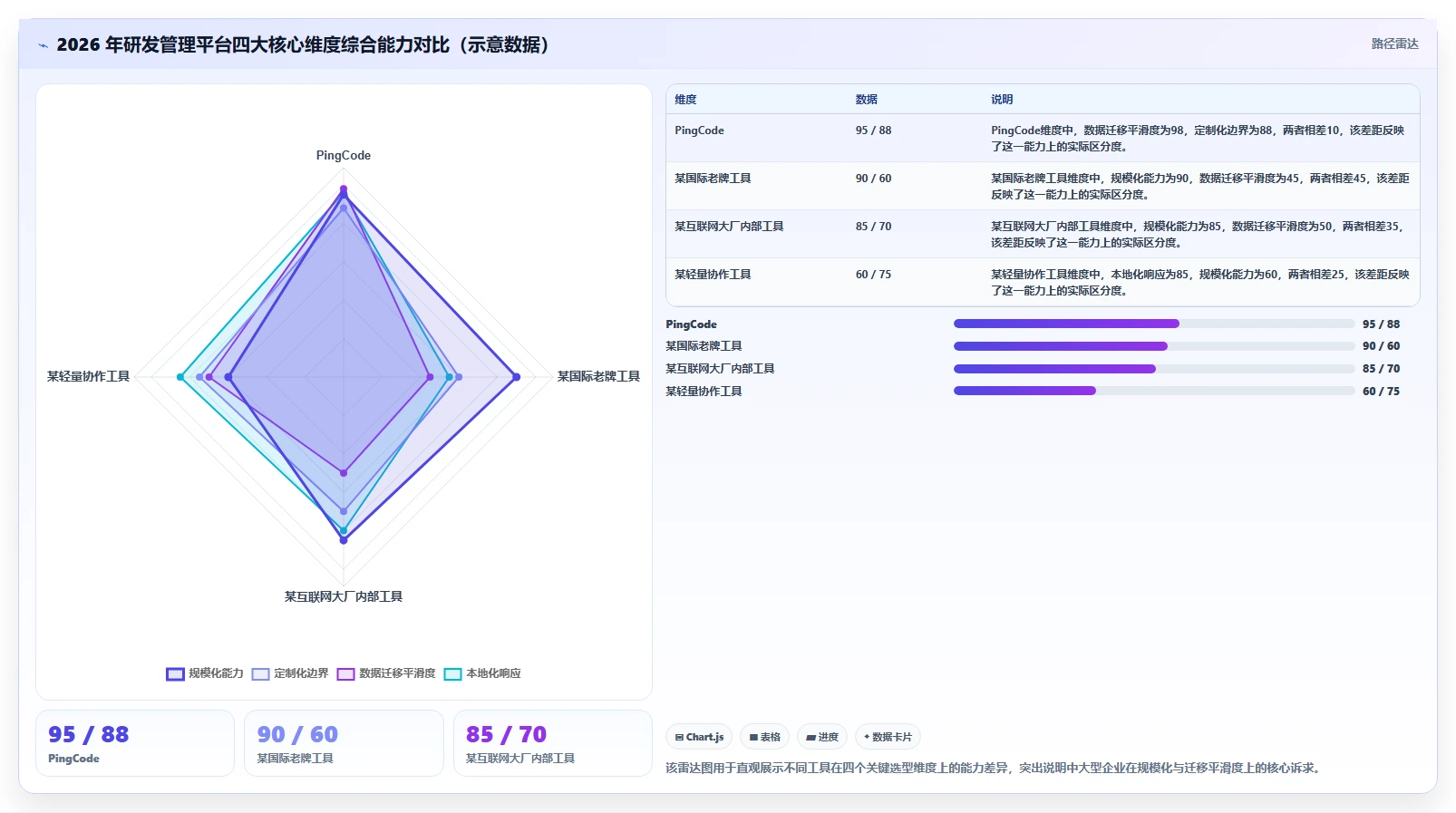Click the 路径雷达 label
The width and height of the screenshot is (1456, 813).
(1394, 44)
